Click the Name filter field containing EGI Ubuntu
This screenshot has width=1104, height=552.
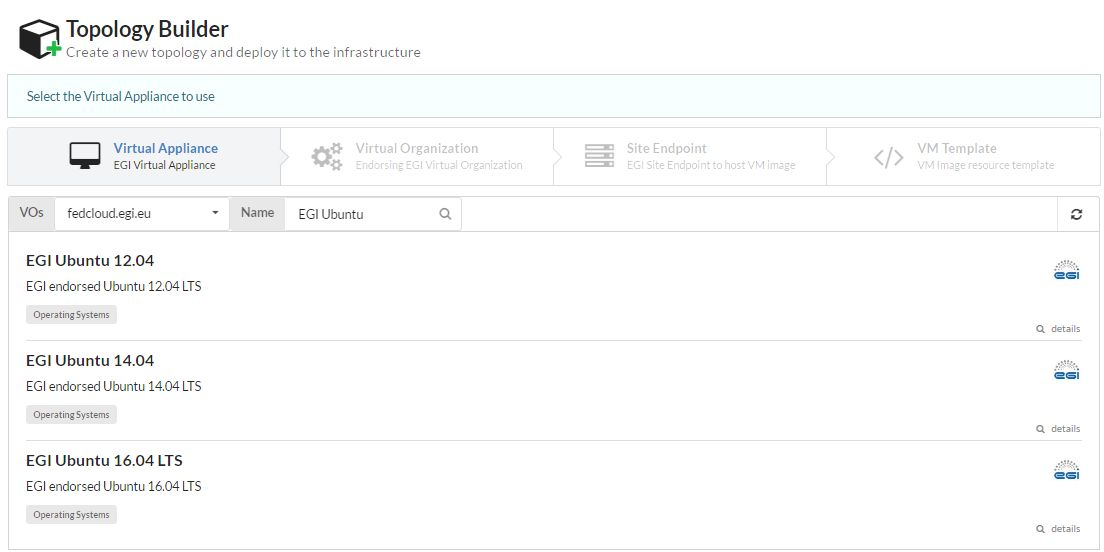[x=362, y=213]
